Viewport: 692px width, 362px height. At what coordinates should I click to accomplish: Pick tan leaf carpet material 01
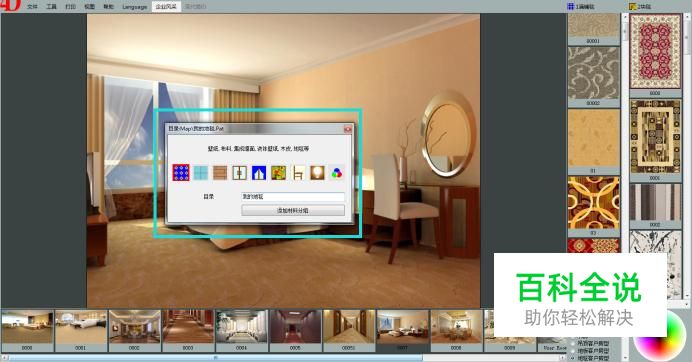(x=594, y=141)
